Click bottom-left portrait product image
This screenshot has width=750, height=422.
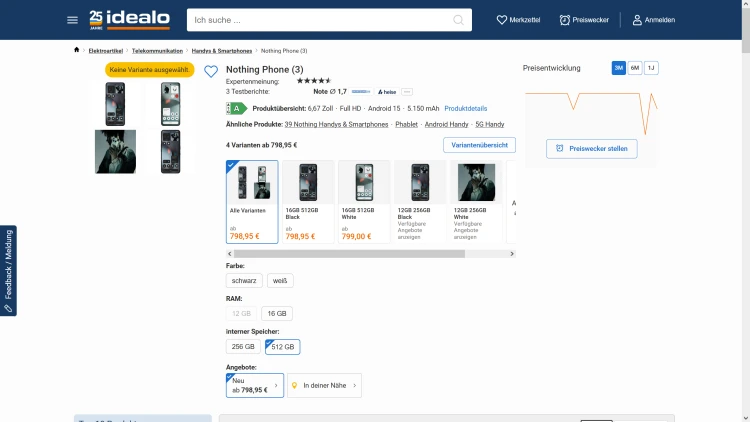(115, 152)
